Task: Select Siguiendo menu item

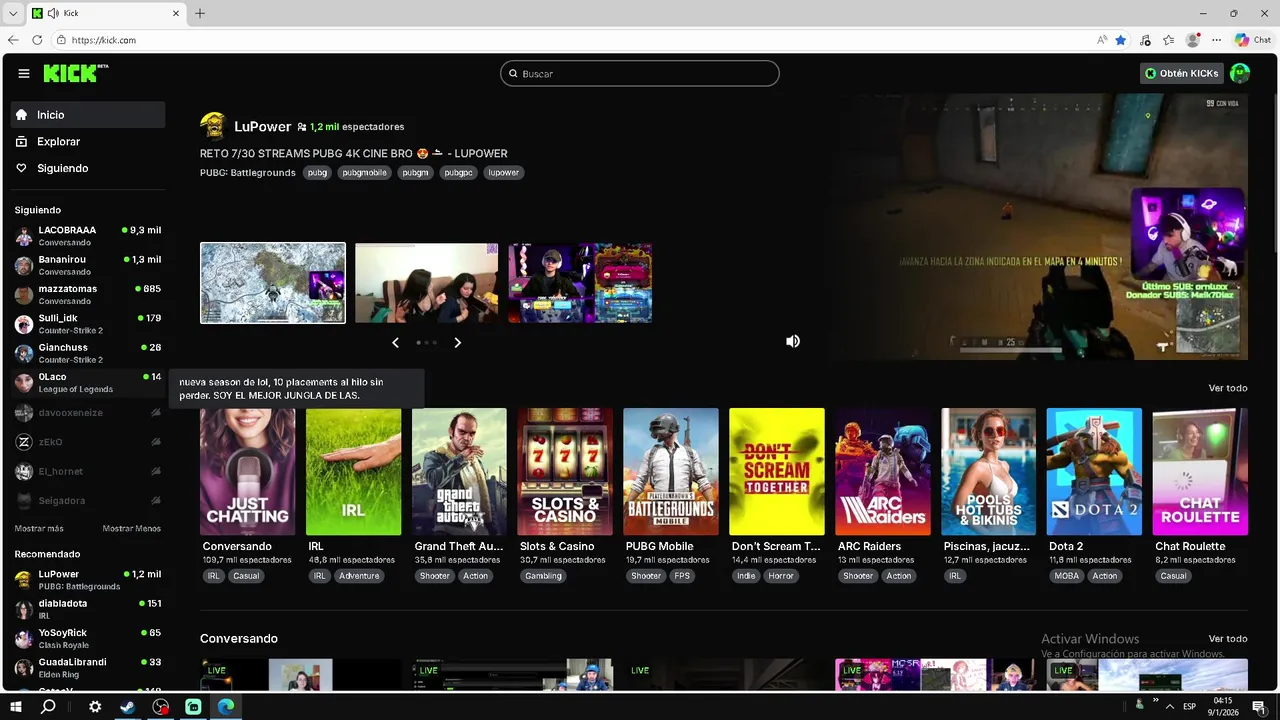Action: [x=88, y=168]
